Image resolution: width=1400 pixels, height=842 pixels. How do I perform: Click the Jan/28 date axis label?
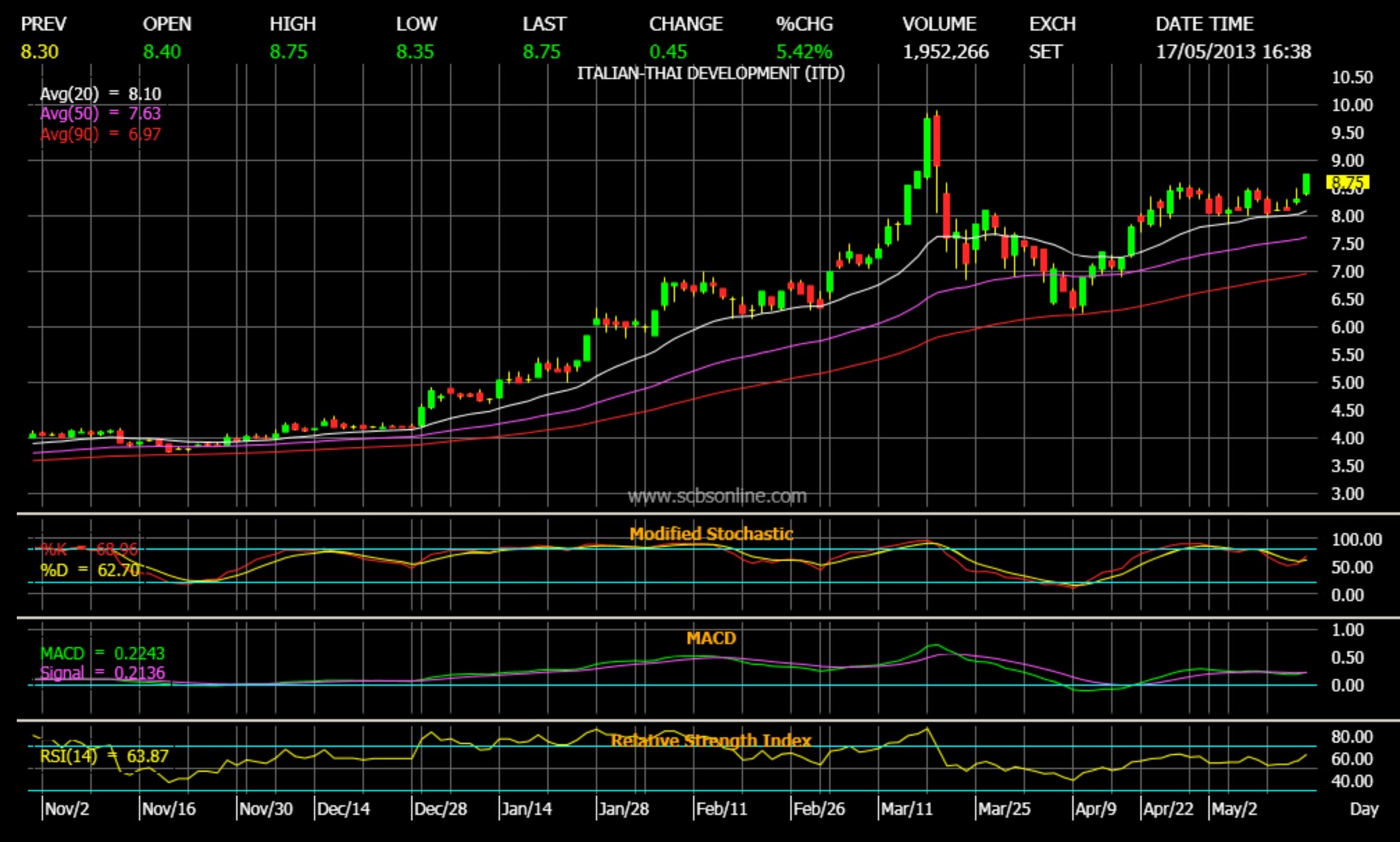[624, 809]
